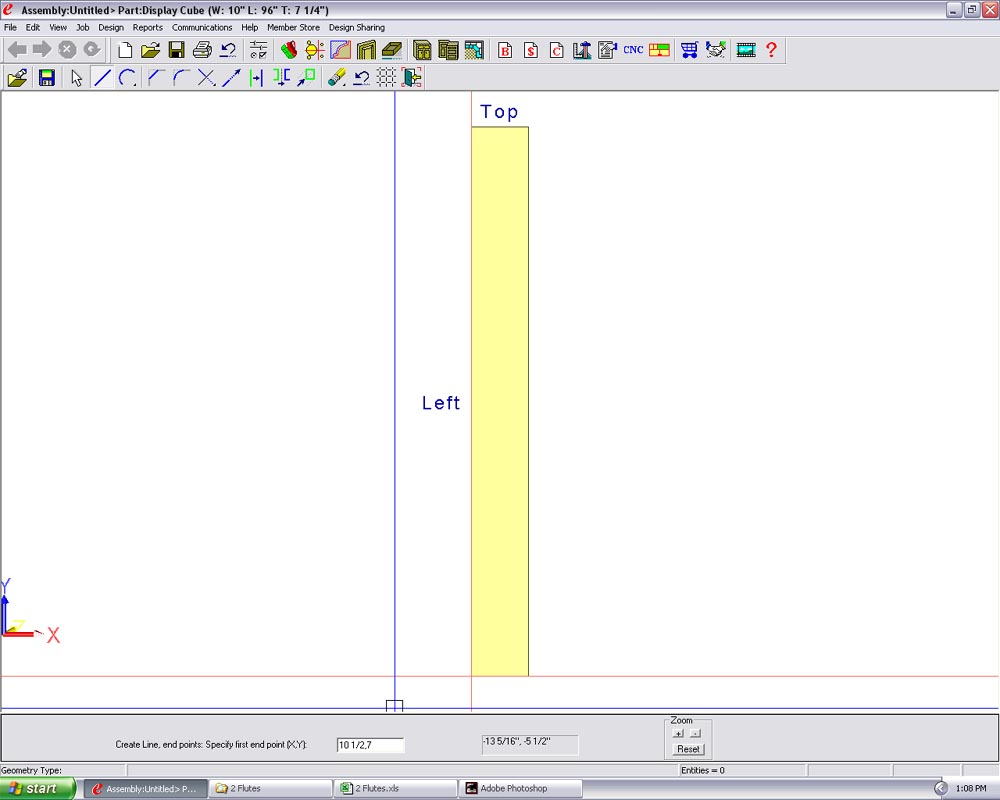This screenshot has height=800, width=1000.
Task: Click the red question mark help icon
Action: (772, 50)
